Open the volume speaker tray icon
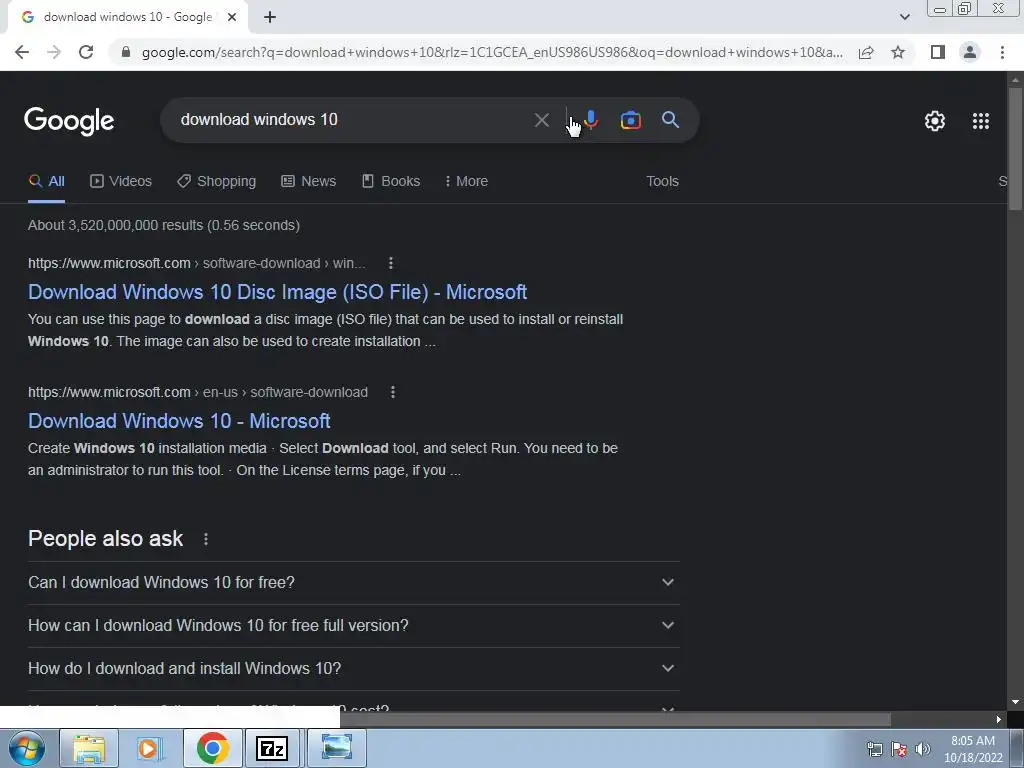Viewport: 1024px width, 768px height. click(923, 749)
